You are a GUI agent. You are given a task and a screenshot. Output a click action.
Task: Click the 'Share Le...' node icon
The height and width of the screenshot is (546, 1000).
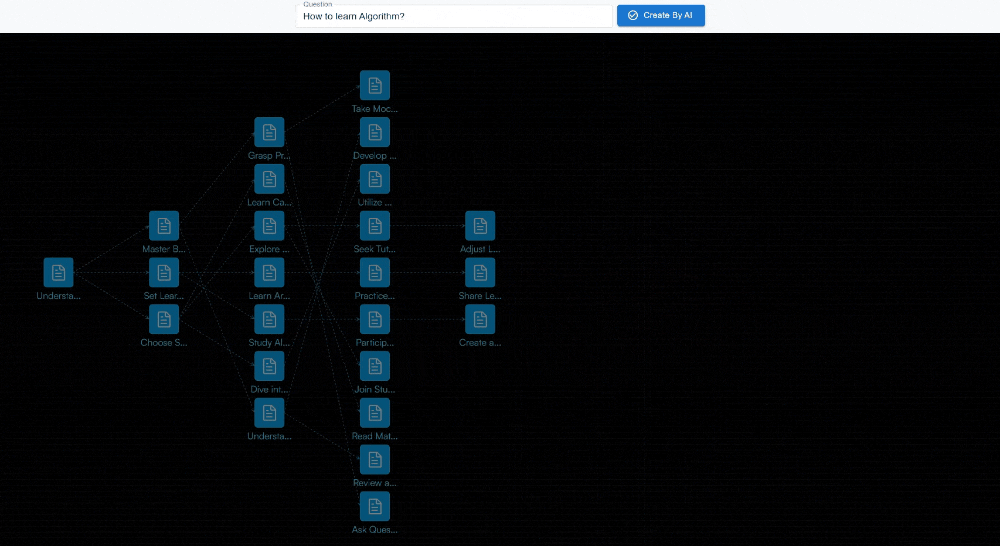click(x=480, y=272)
